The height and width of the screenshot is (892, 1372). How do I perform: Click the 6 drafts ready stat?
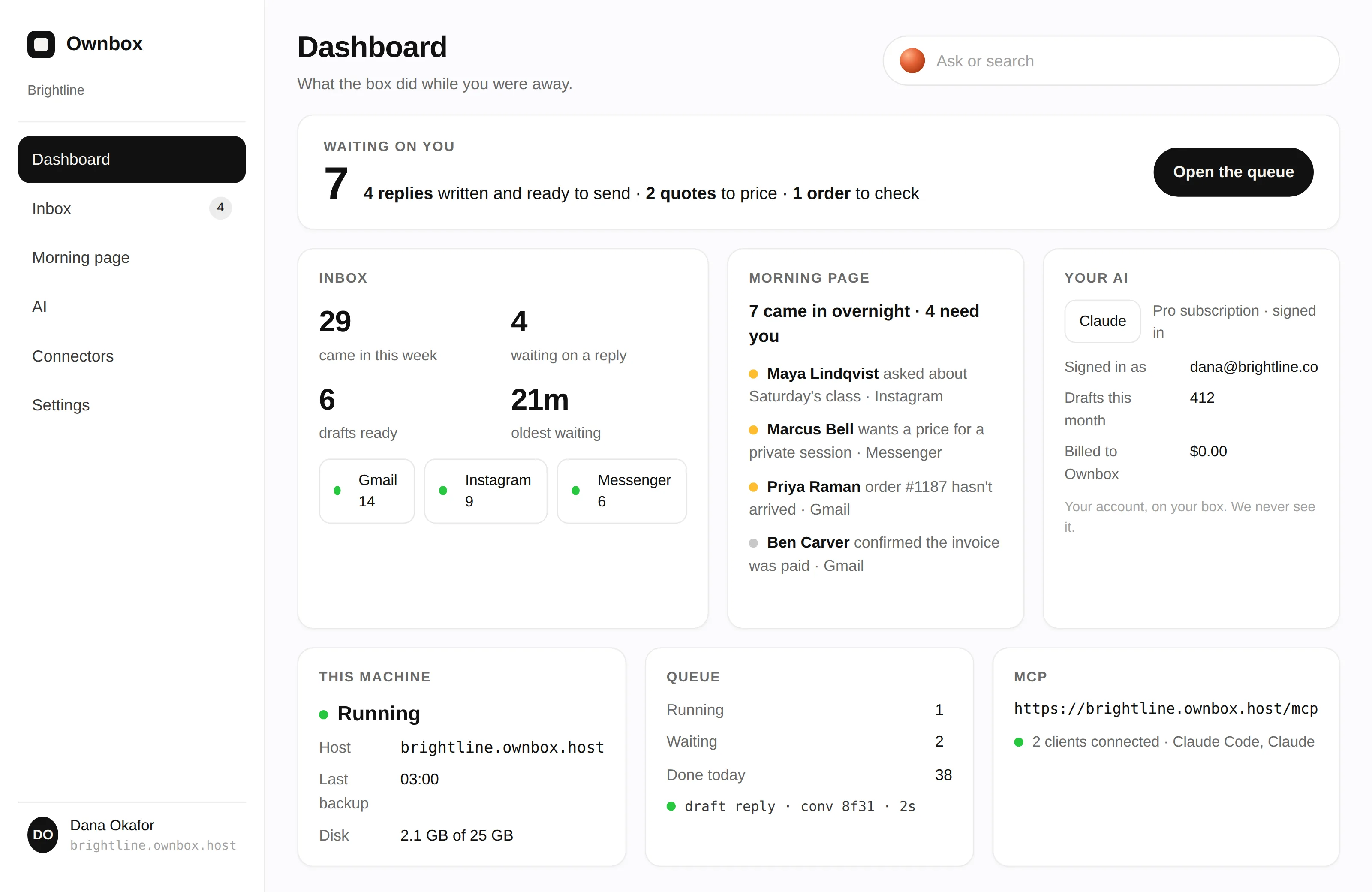(x=358, y=413)
